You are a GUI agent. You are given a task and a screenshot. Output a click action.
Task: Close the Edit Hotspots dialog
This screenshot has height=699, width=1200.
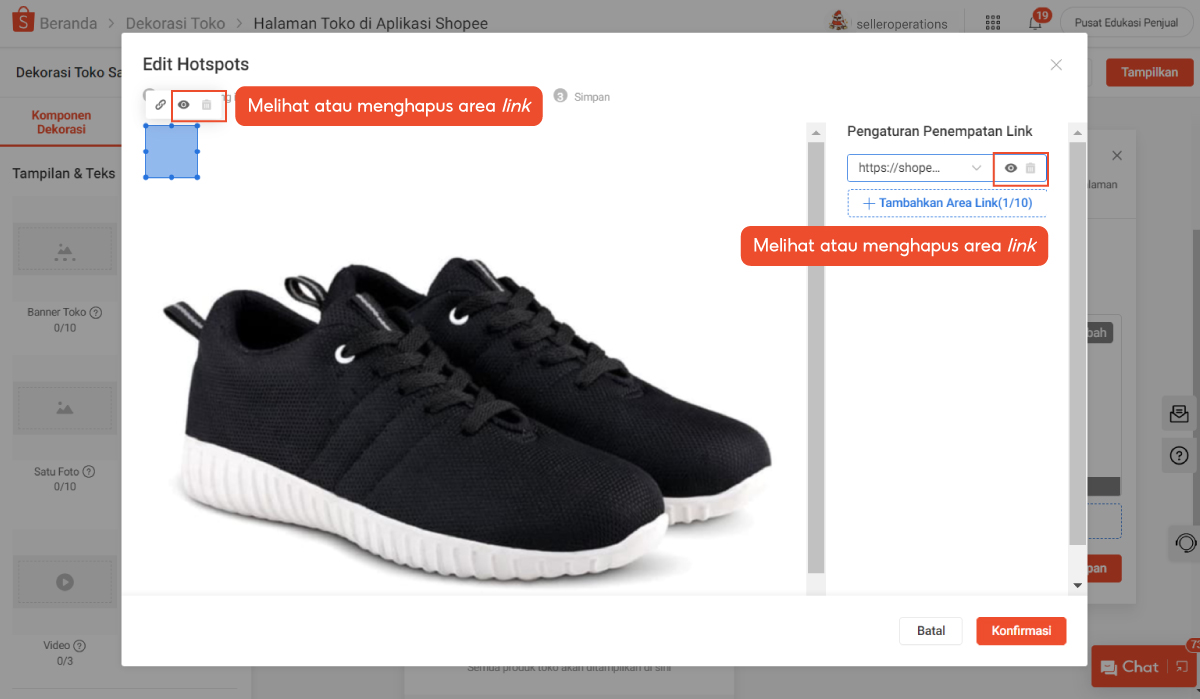[1056, 65]
